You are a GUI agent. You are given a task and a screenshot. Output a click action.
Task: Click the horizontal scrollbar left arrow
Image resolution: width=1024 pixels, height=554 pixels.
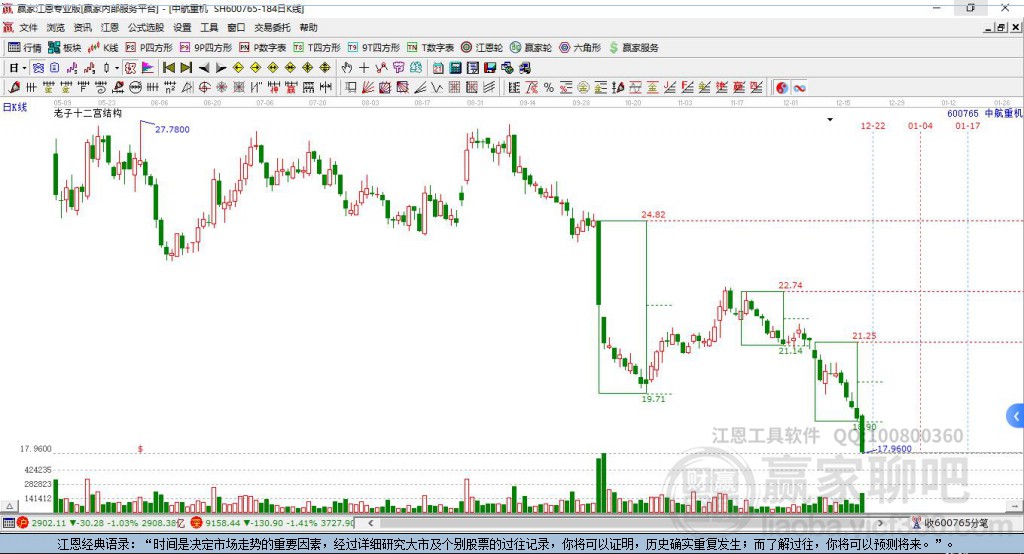tap(370, 523)
